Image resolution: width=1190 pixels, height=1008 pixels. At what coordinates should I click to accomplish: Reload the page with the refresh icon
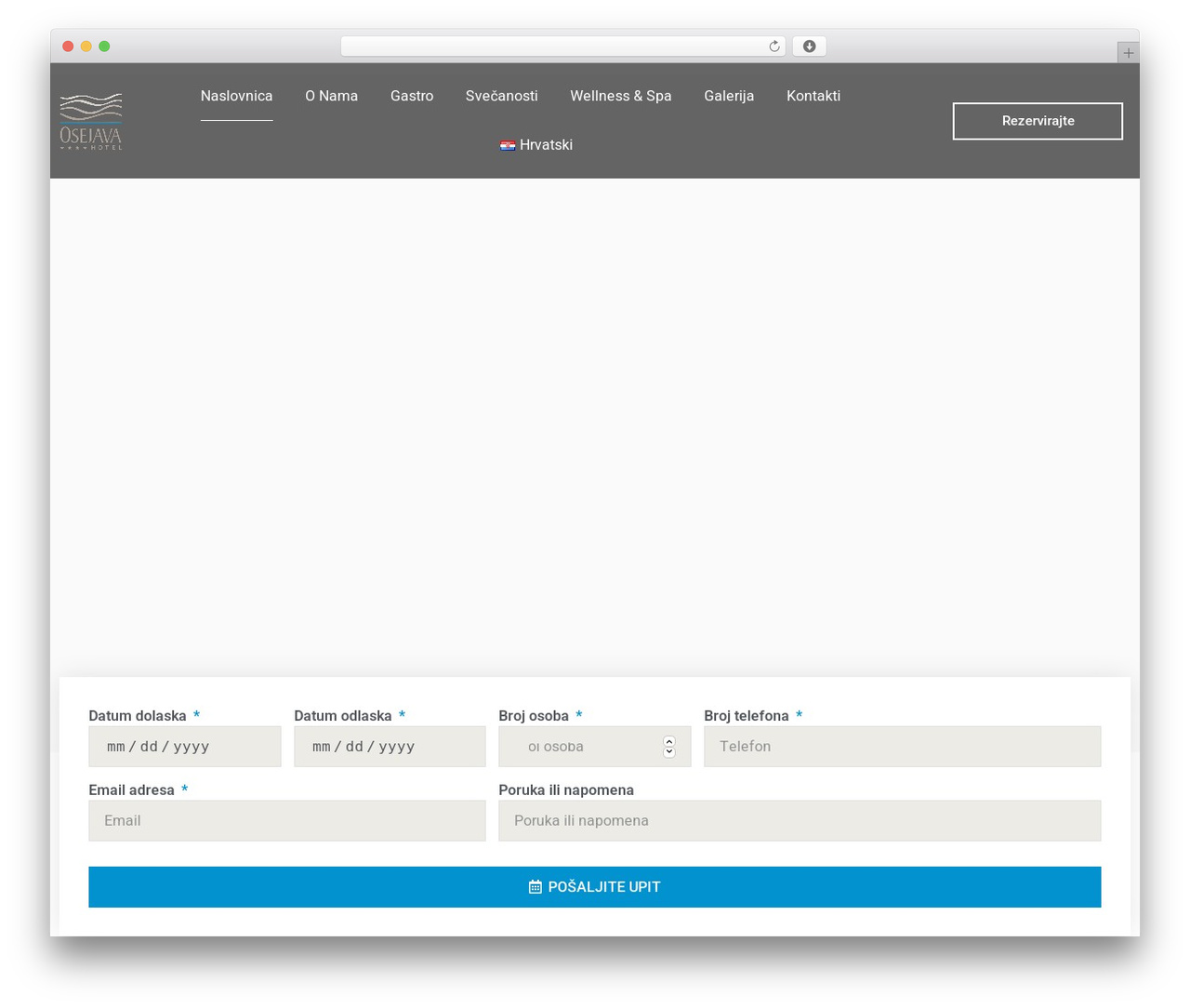pos(773,46)
